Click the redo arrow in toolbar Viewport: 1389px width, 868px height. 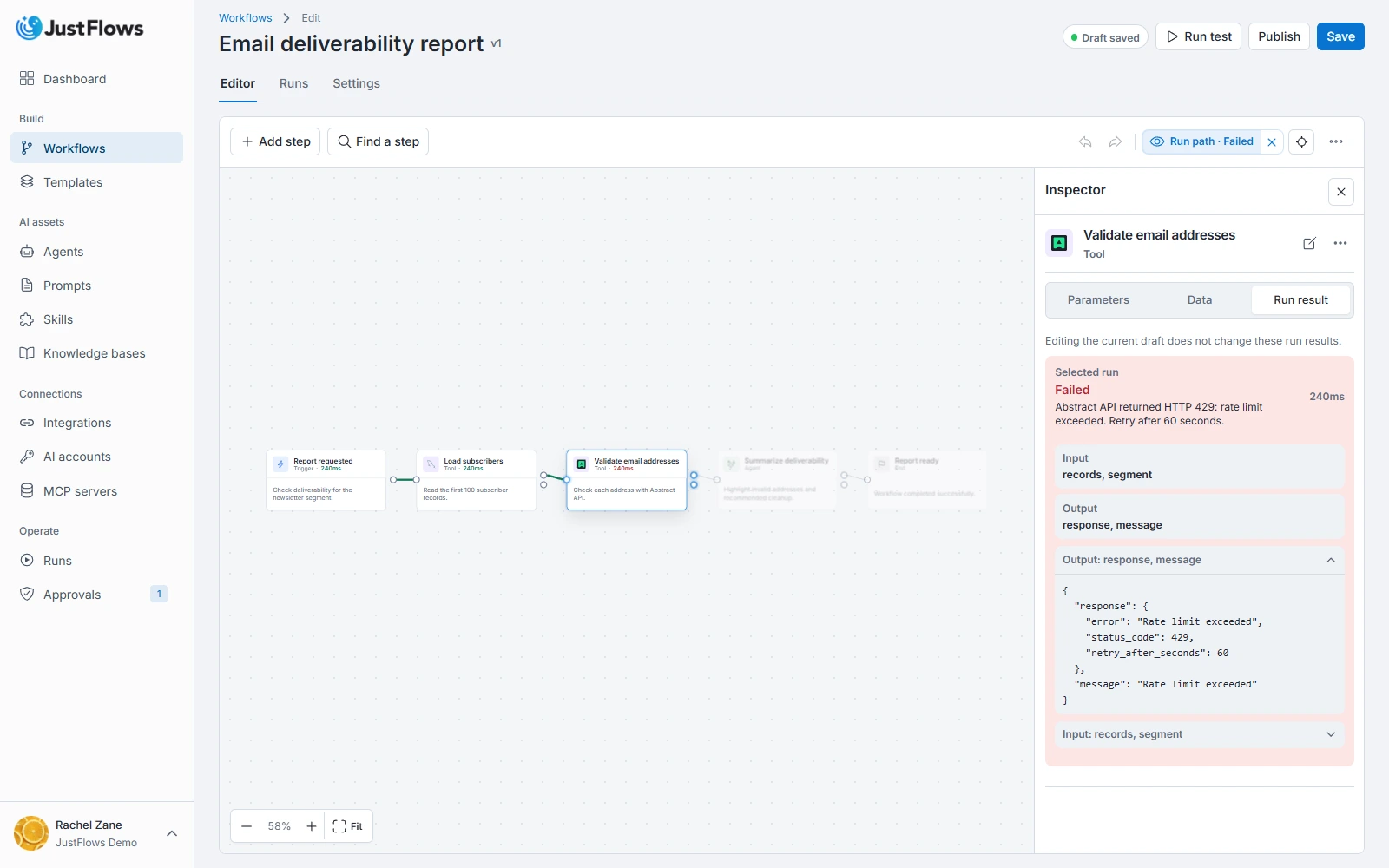tap(1116, 141)
